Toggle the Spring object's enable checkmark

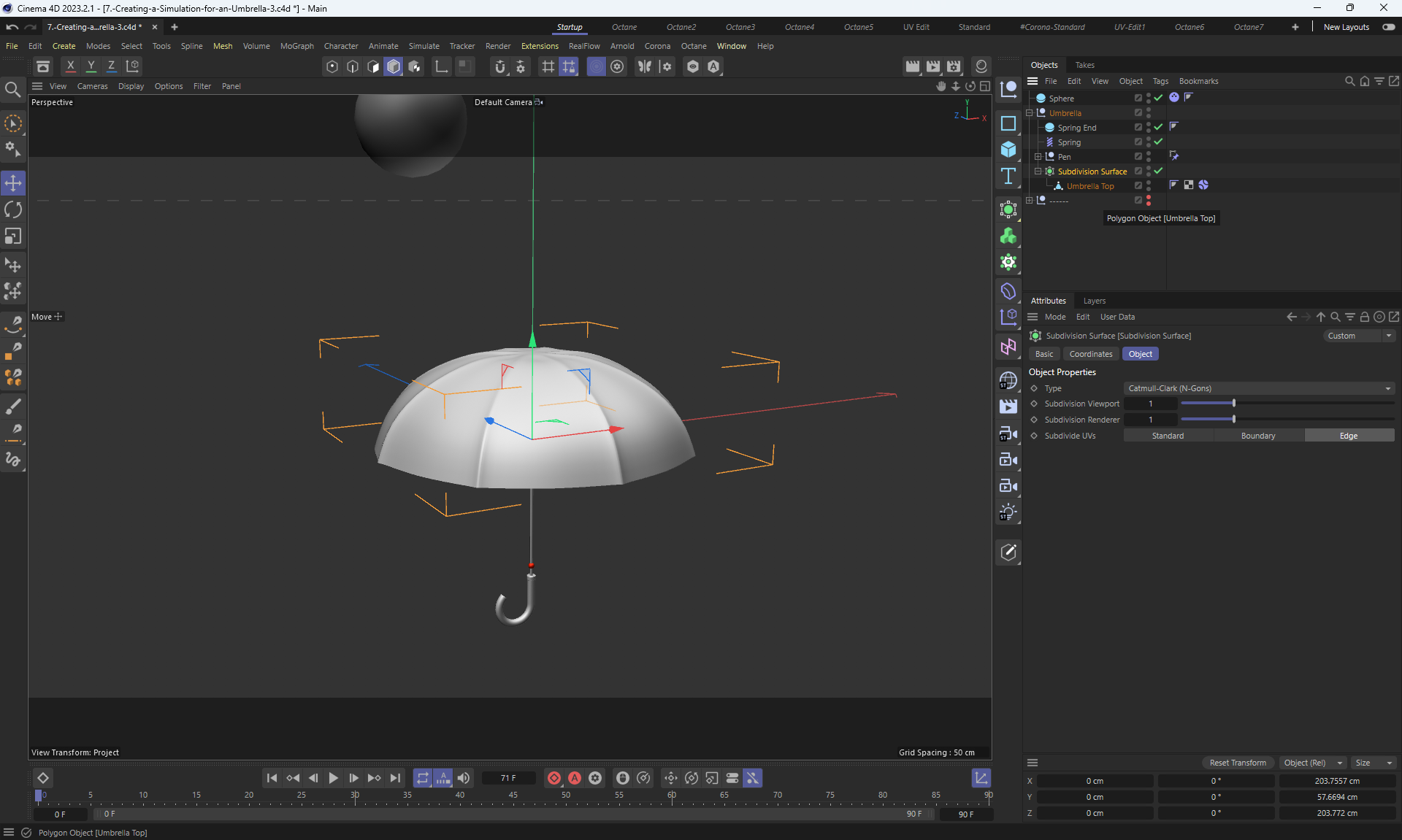click(x=1158, y=142)
